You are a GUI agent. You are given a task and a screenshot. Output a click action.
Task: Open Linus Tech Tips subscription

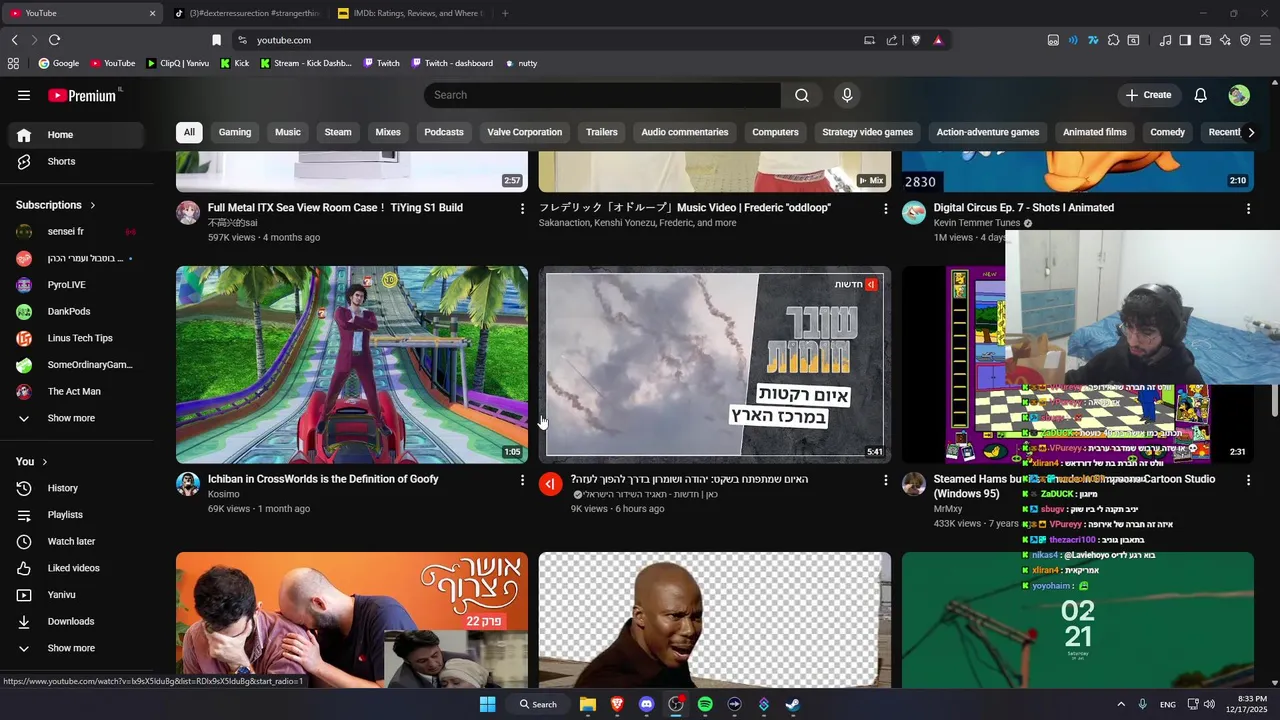tap(77, 338)
